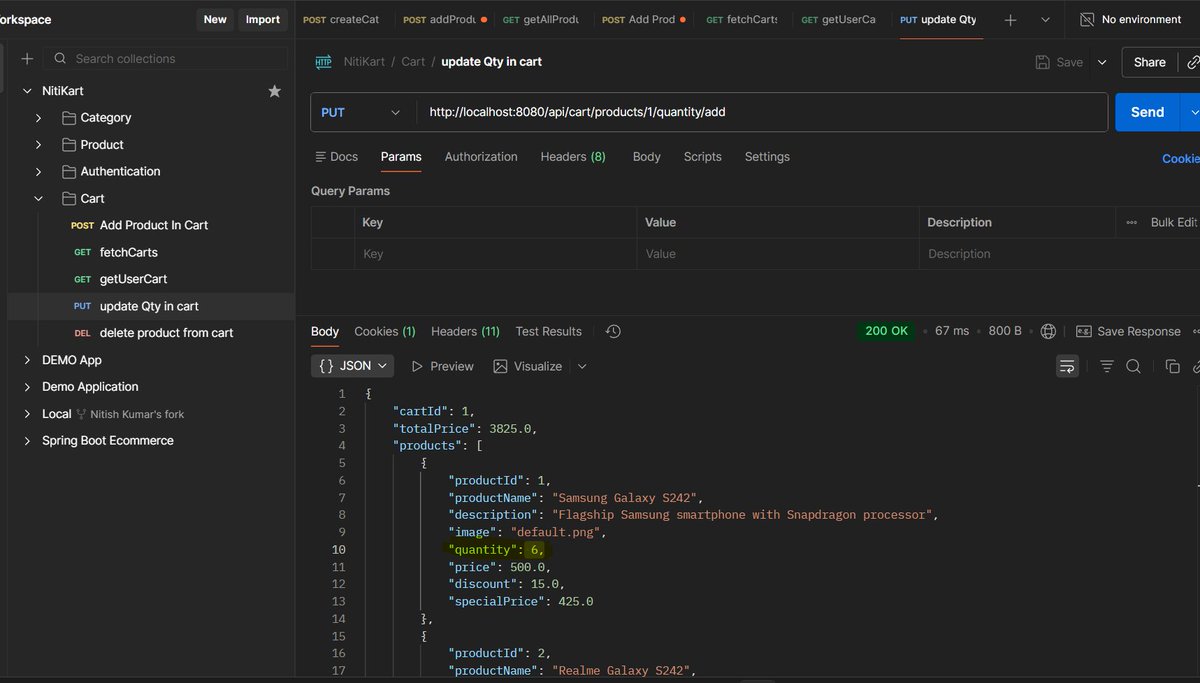The width and height of the screenshot is (1200, 683).
Task: Click the New button
Action: pos(215,19)
